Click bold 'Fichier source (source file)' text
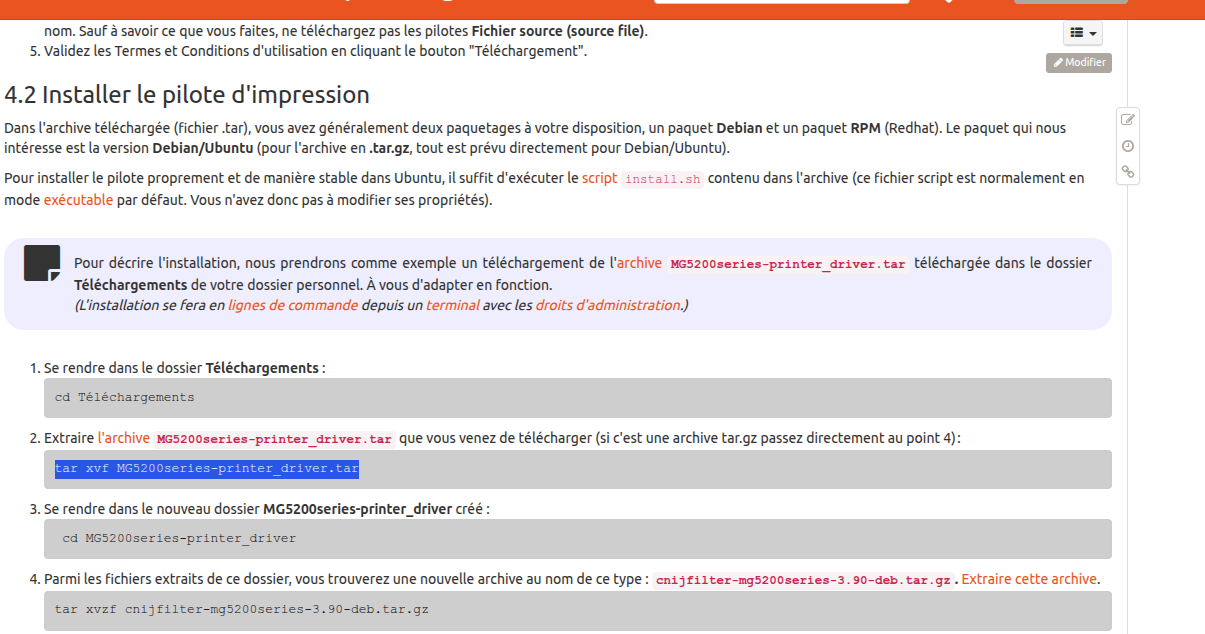 (558, 31)
